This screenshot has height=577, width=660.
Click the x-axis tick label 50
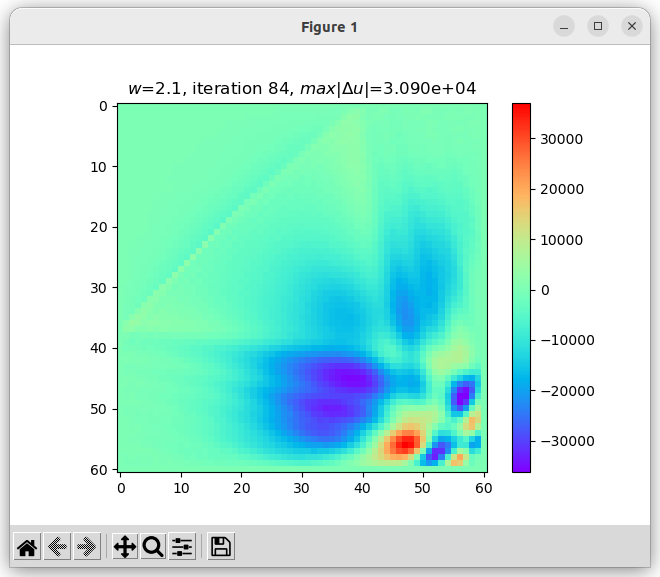[422, 488]
